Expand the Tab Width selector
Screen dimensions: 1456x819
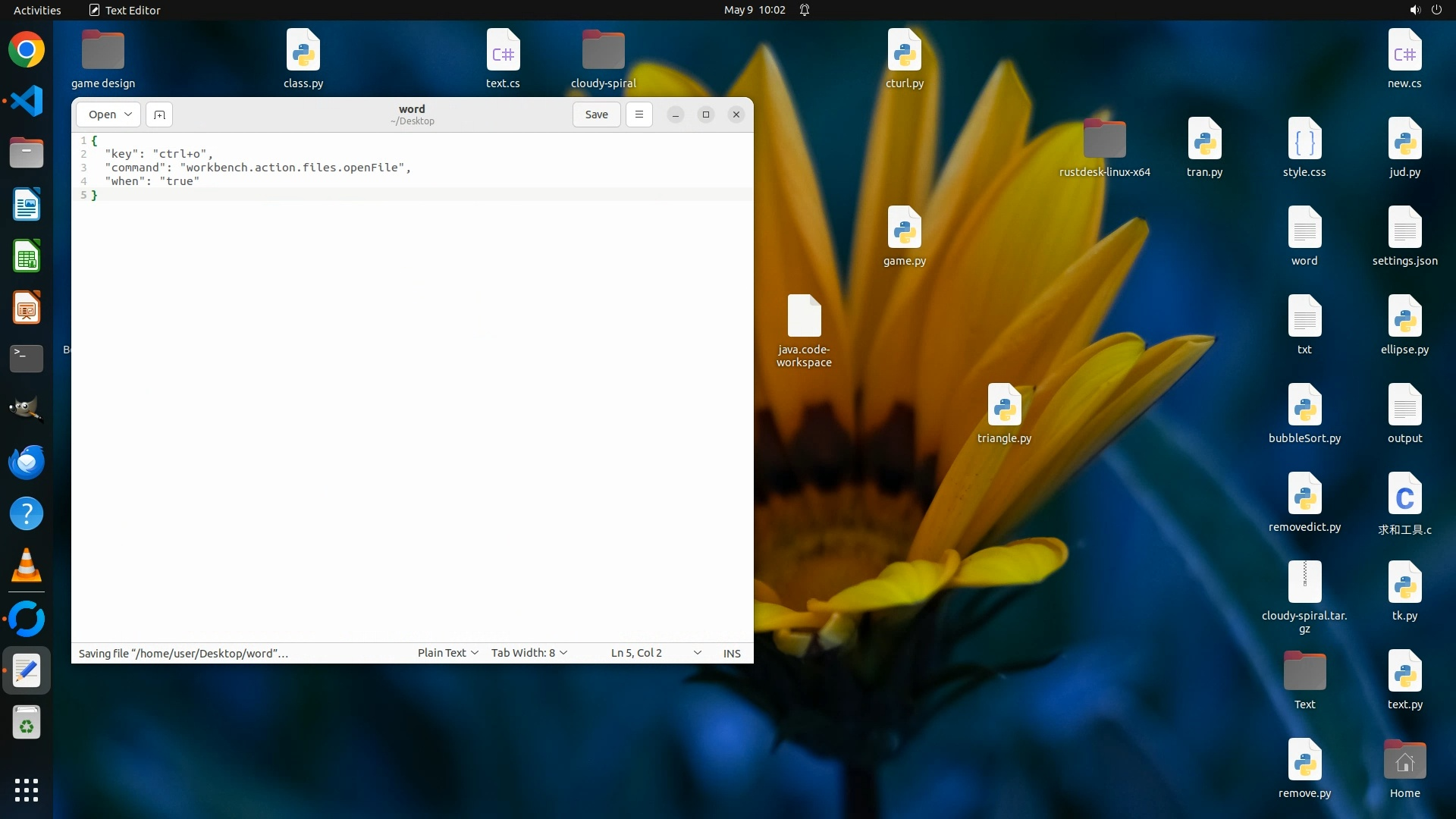(x=529, y=653)
